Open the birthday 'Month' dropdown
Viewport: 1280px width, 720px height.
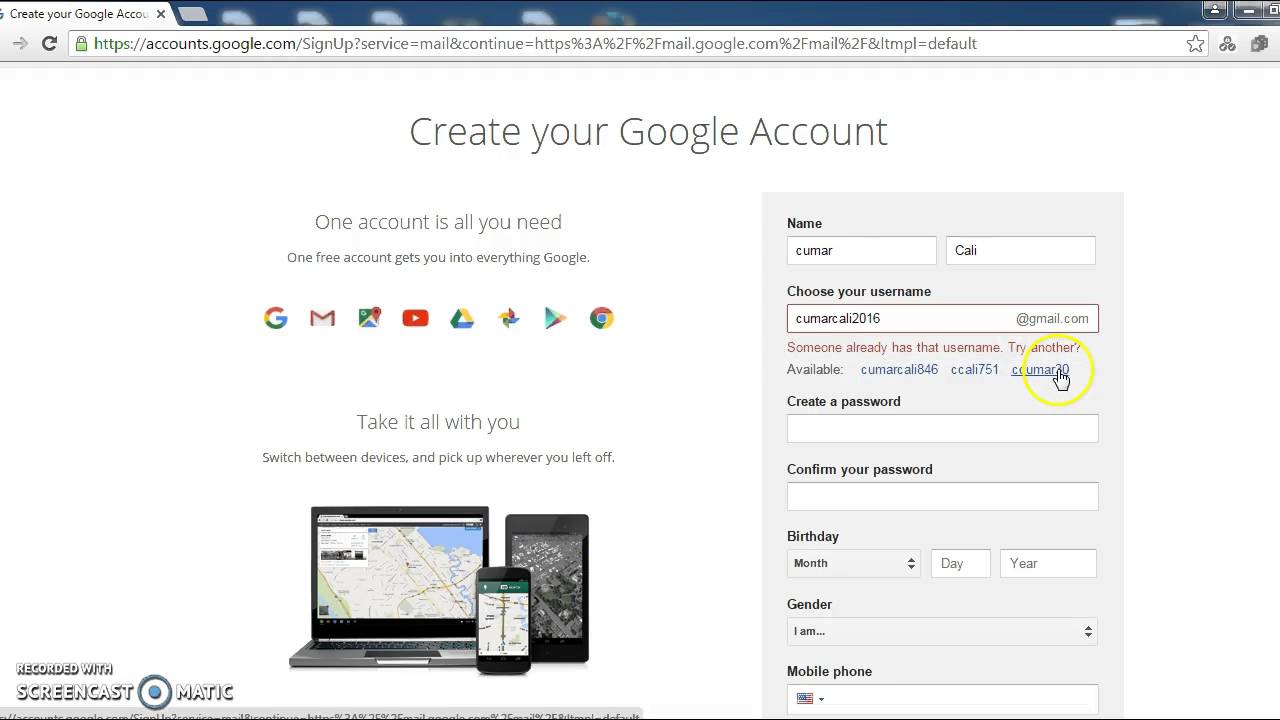pos(854,563)
